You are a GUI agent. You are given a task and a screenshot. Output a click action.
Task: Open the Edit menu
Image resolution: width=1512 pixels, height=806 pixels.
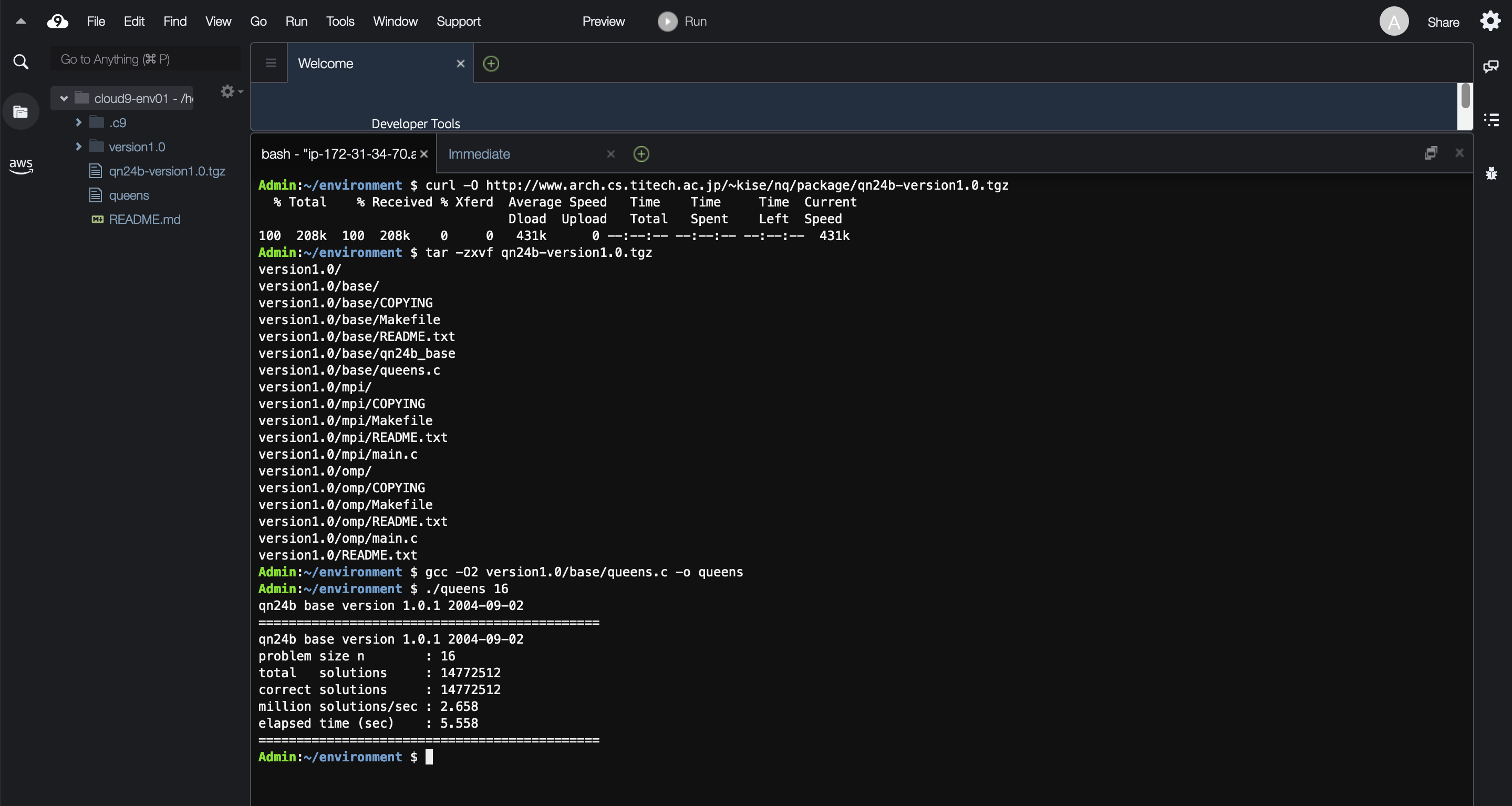click(134, 22)
